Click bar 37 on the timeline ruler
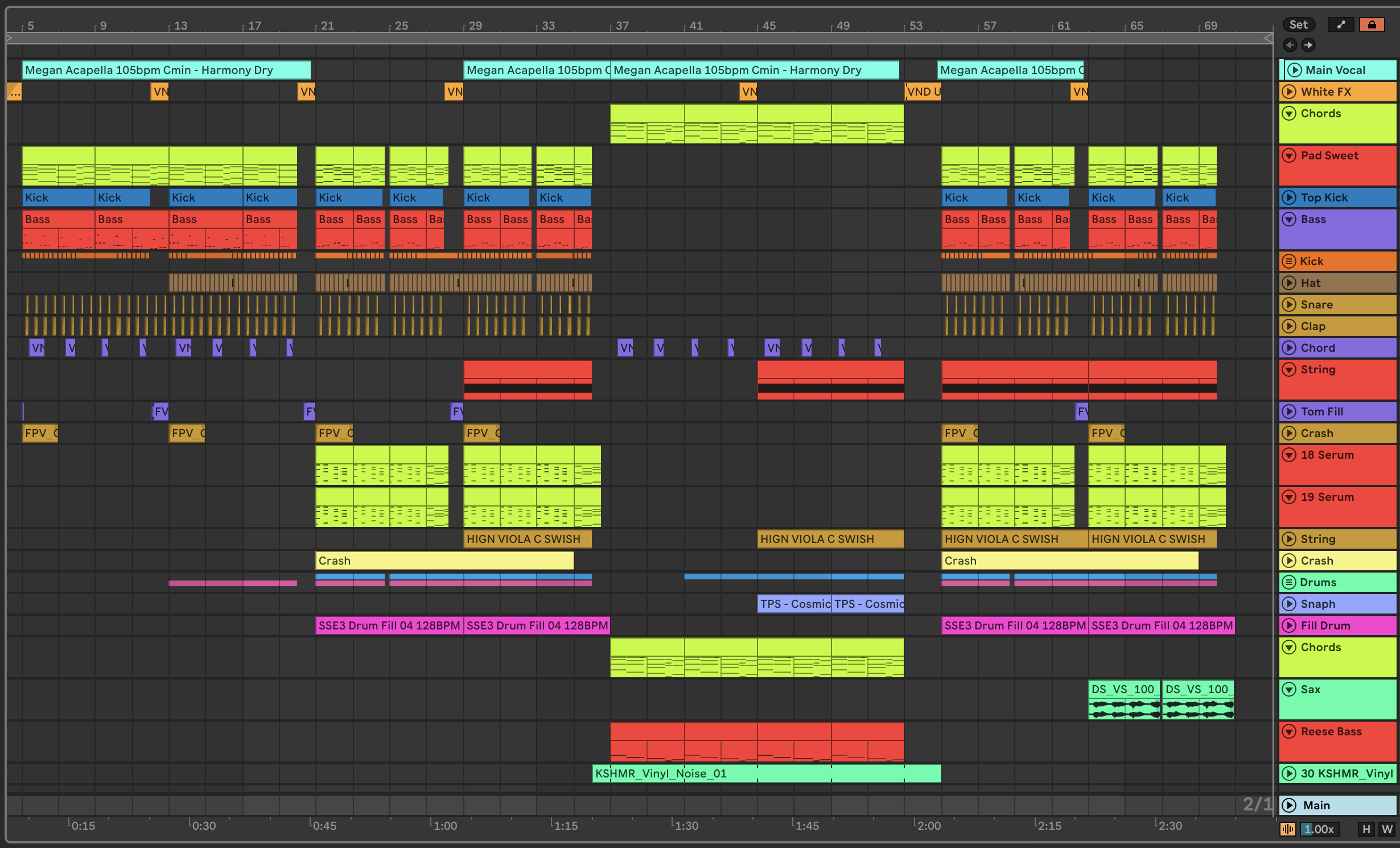The width and height of the screenshot is (1400, 848). [x=622, y=26]
